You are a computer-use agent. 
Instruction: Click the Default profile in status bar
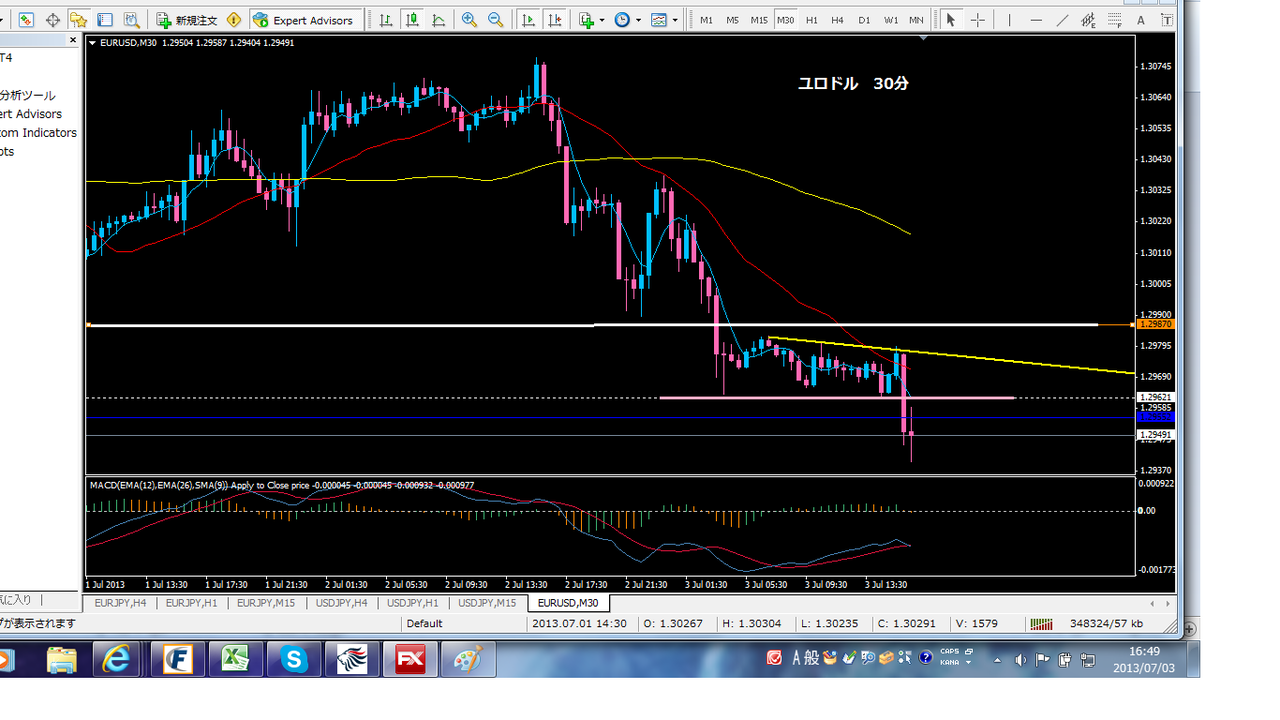tap(424, 624)
